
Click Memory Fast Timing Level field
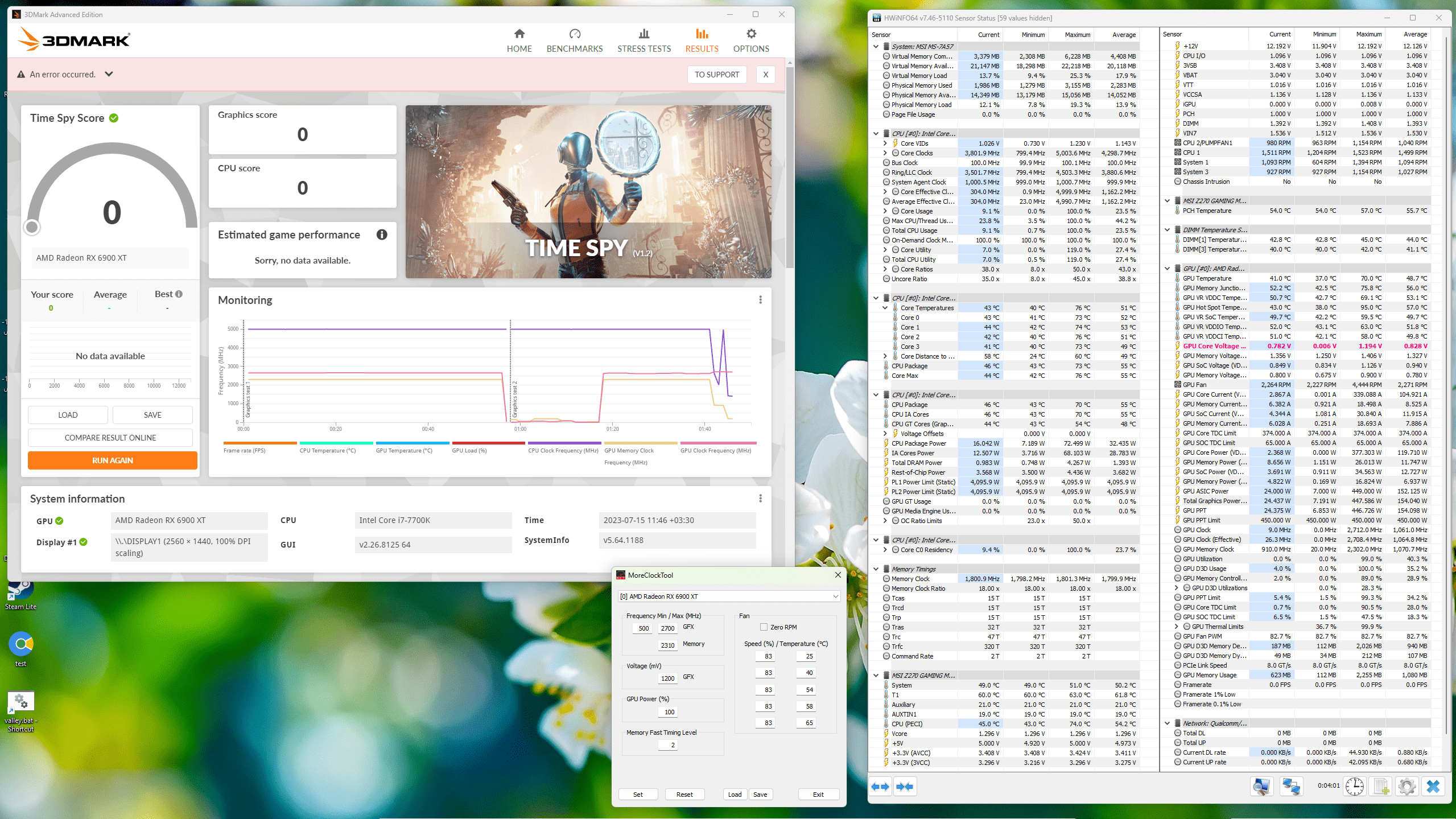click(667, 745)
